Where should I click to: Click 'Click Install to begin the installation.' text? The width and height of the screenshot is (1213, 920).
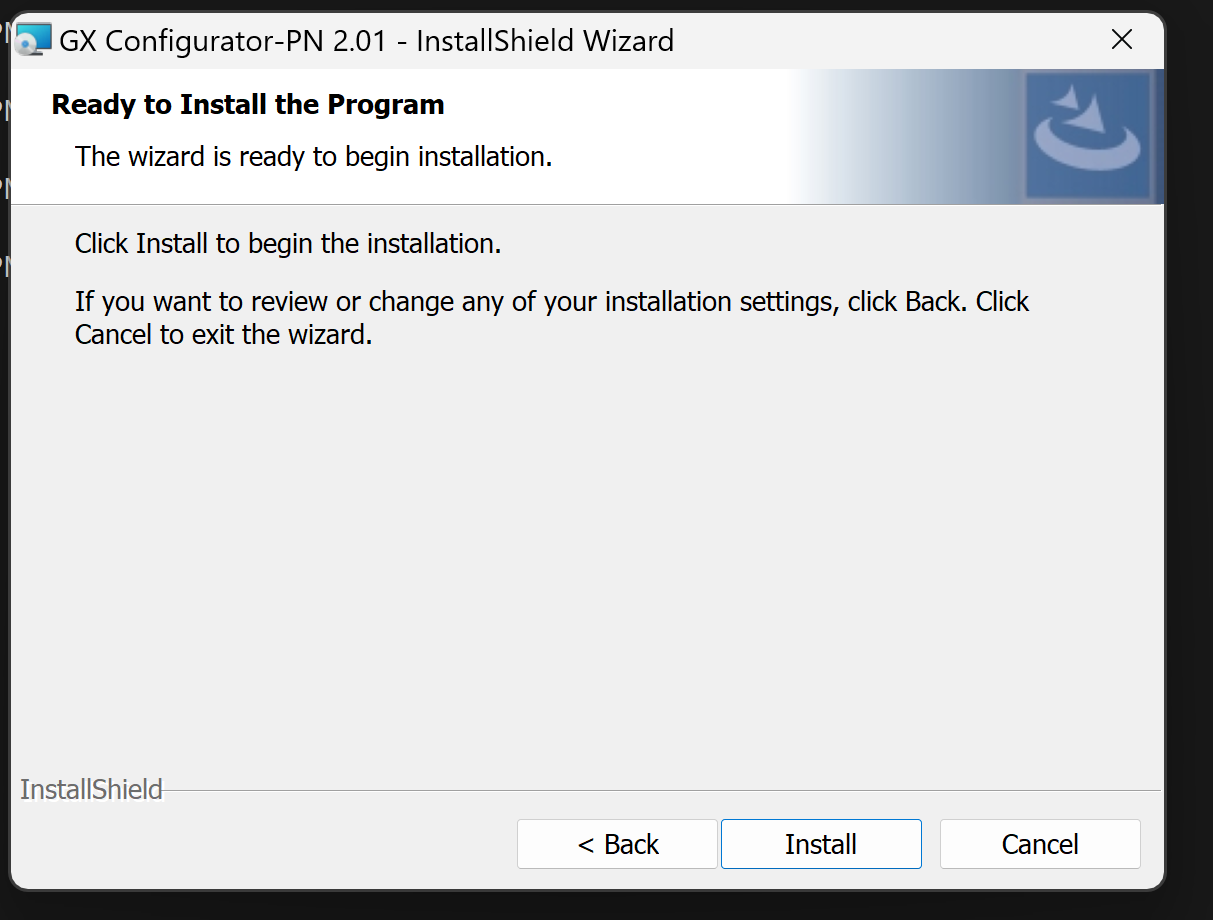pos(288,243)
